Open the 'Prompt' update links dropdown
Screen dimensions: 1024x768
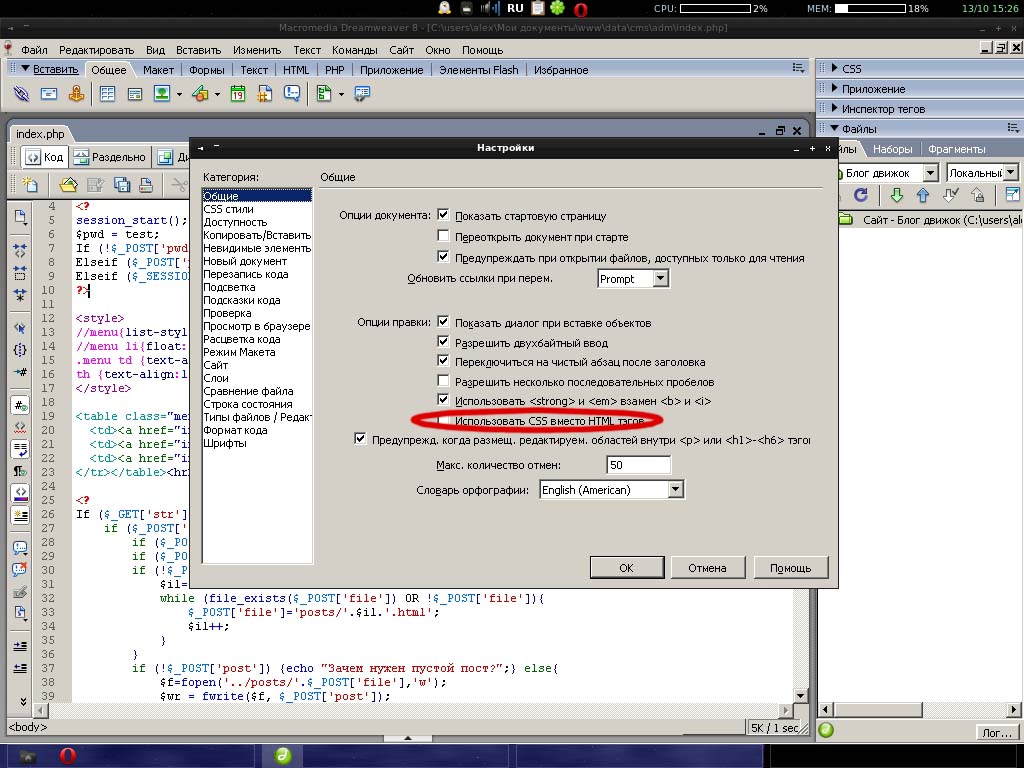(660, 279)
